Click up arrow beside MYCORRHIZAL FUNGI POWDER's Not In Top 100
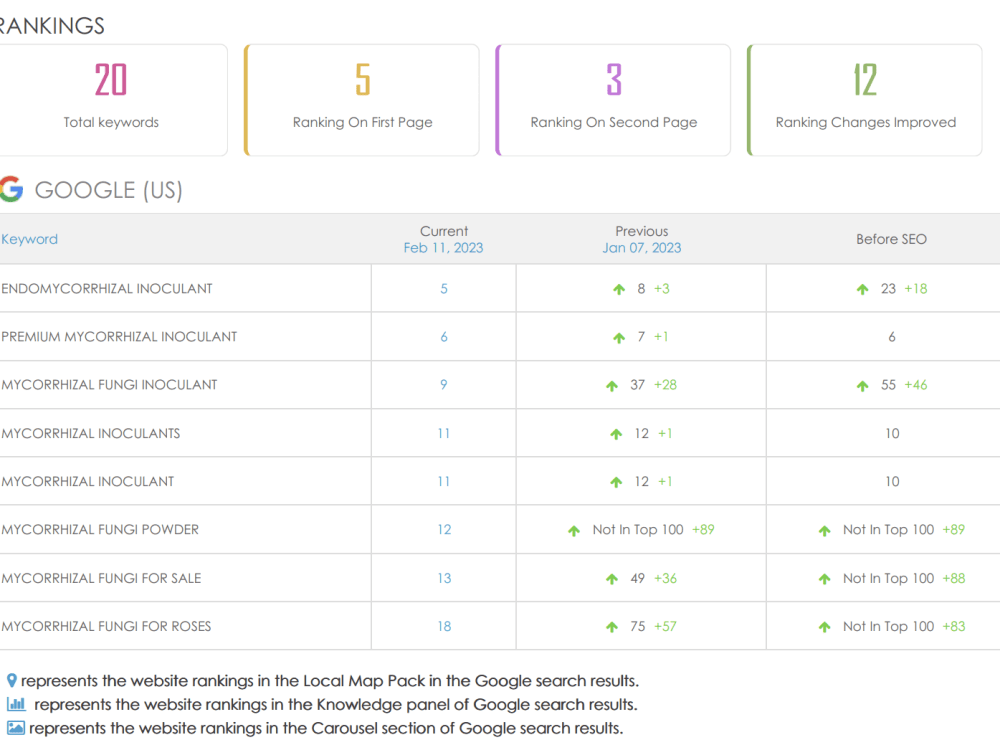Screen dimensions: 1000x750 pos(573,529)
